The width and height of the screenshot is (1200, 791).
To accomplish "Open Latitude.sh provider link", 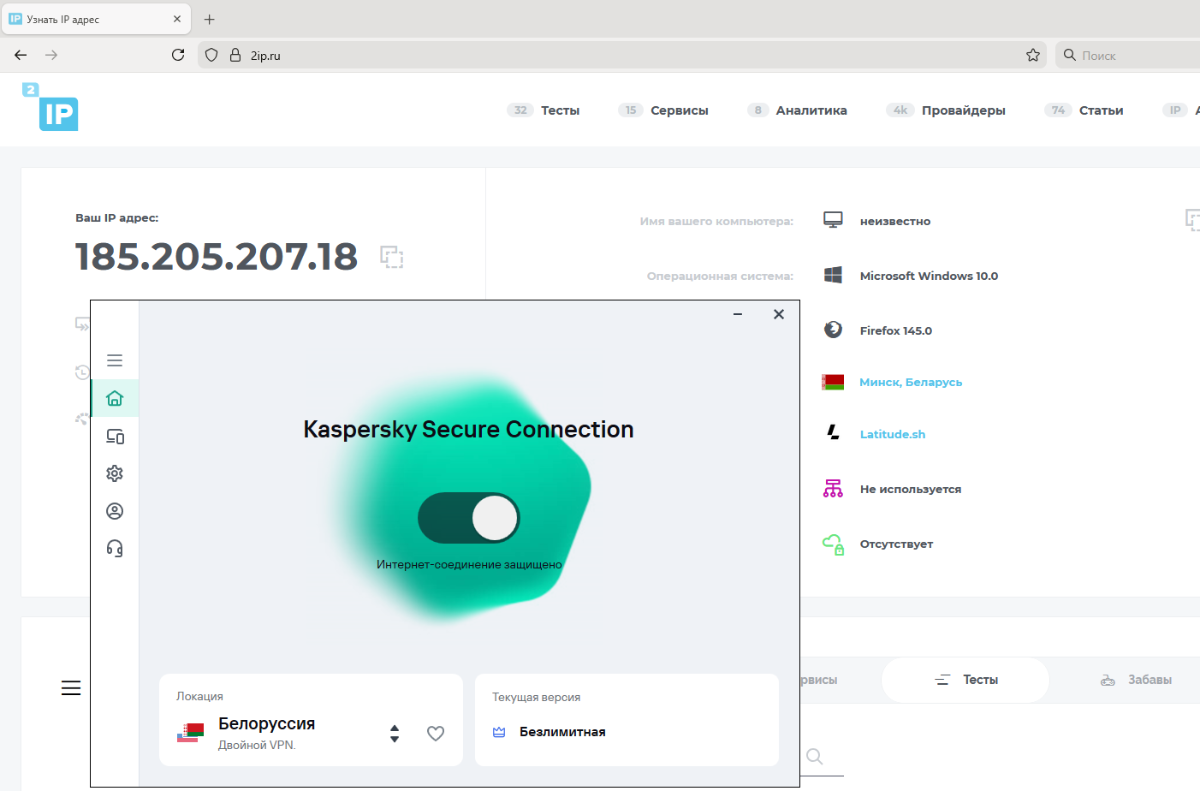I will click(892, 434).
